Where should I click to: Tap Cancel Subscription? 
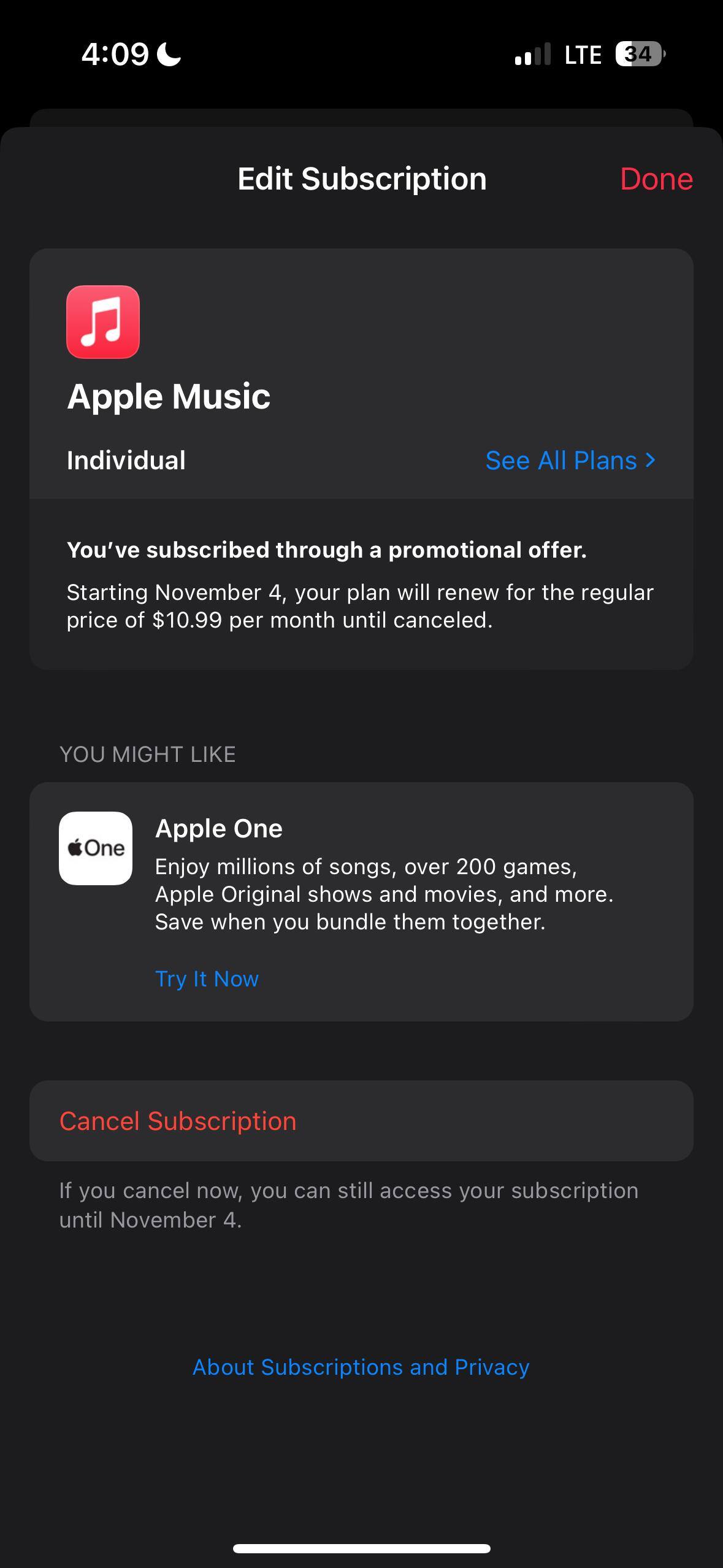178,1121
